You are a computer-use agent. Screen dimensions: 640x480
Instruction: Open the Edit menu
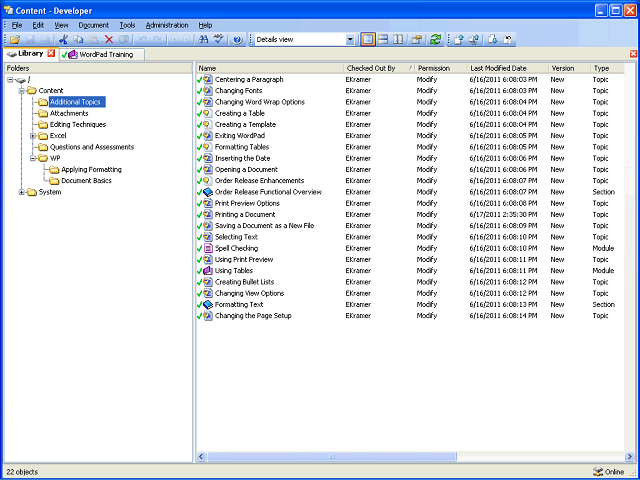click(x=38, y=25)
